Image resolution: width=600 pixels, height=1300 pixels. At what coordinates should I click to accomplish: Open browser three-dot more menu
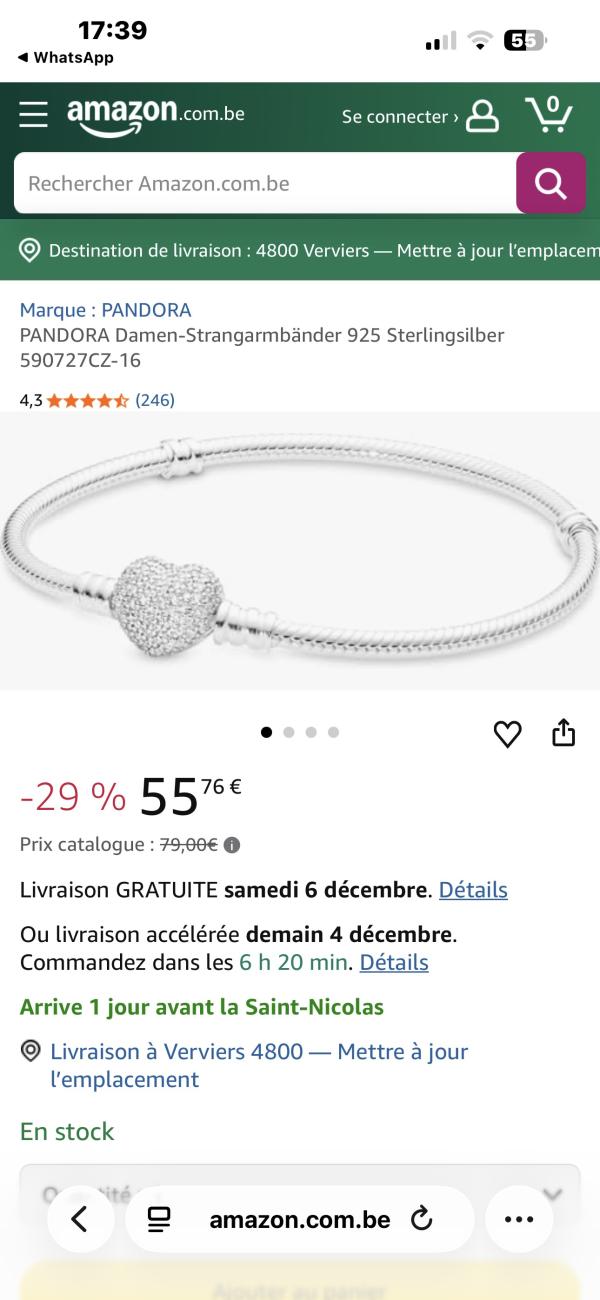click(x=519, y=1219)
